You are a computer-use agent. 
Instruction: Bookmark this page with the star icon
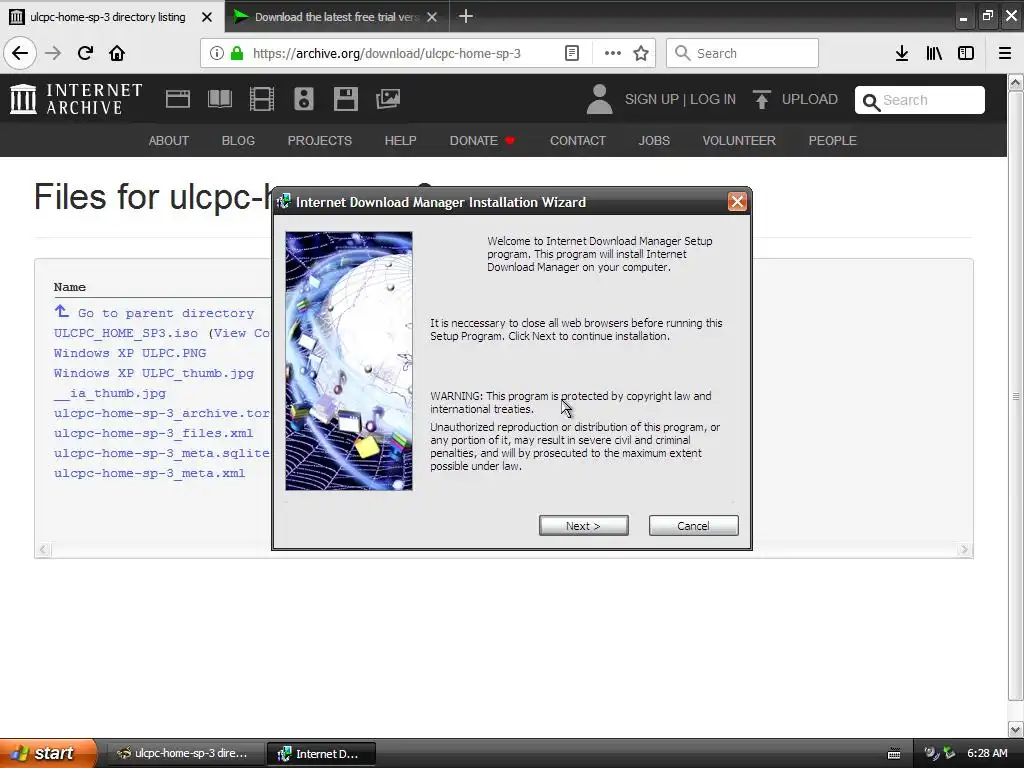coord(641,53)
